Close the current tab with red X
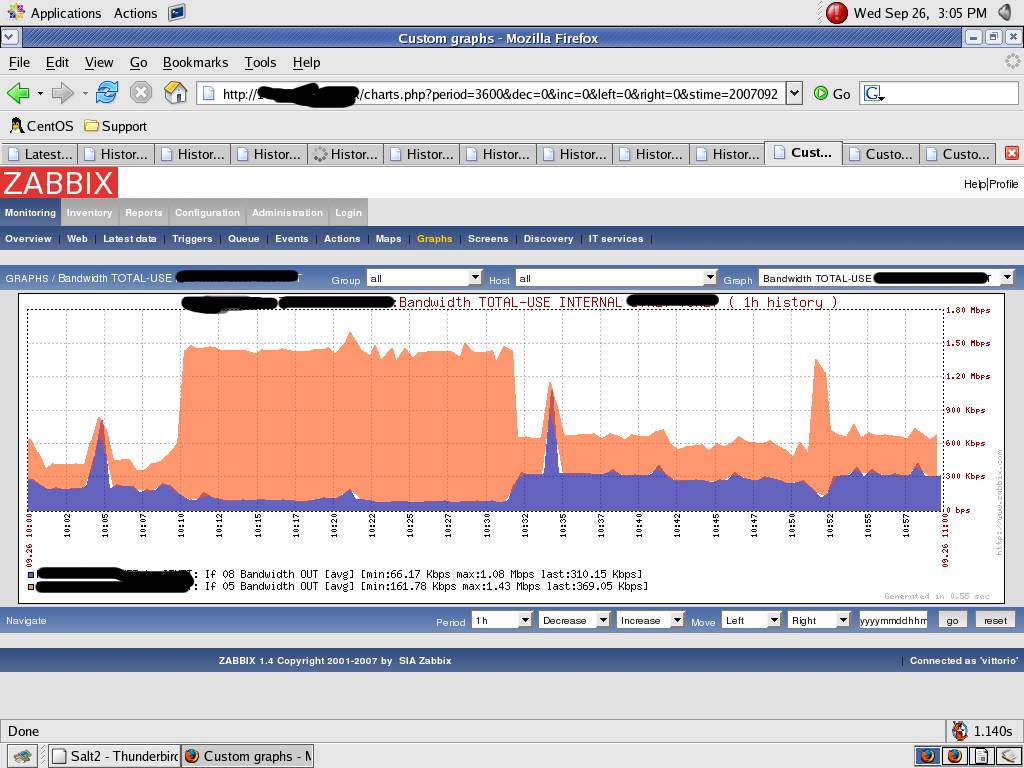The width and height of the screenshot is (1024, 768). pyautogui.click(x=1011, y=153)
